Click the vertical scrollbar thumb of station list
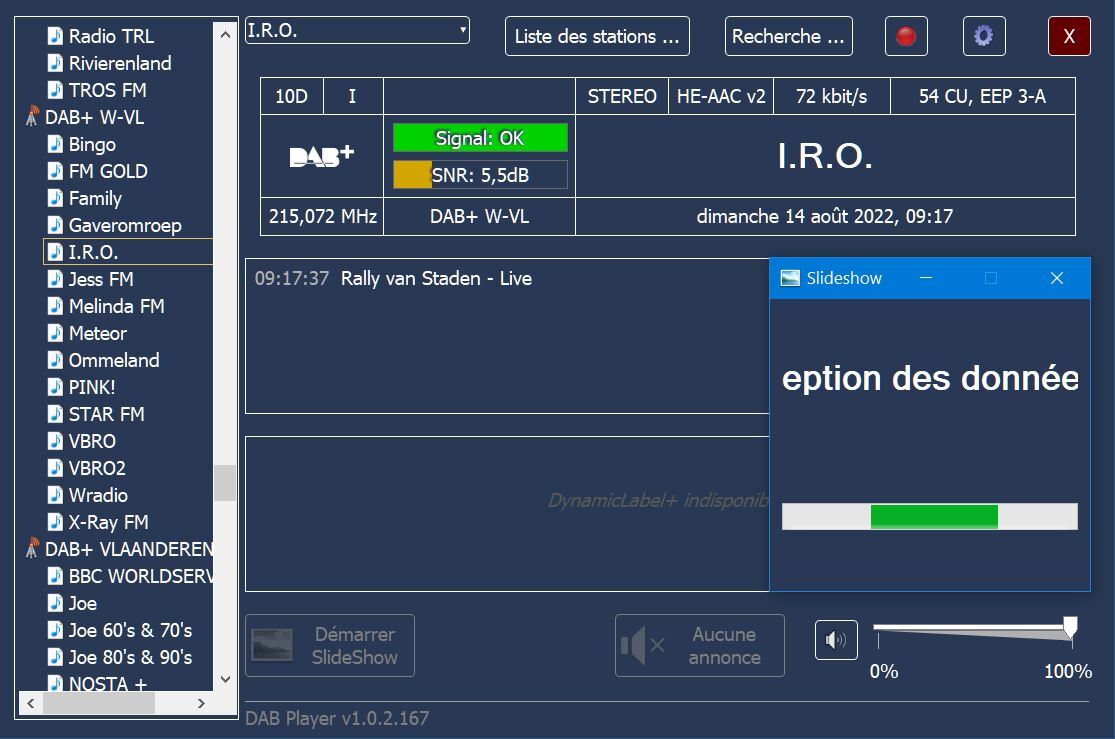This screenshot has height=739, width=1115. pyautogui.click(x=225, y=483)
